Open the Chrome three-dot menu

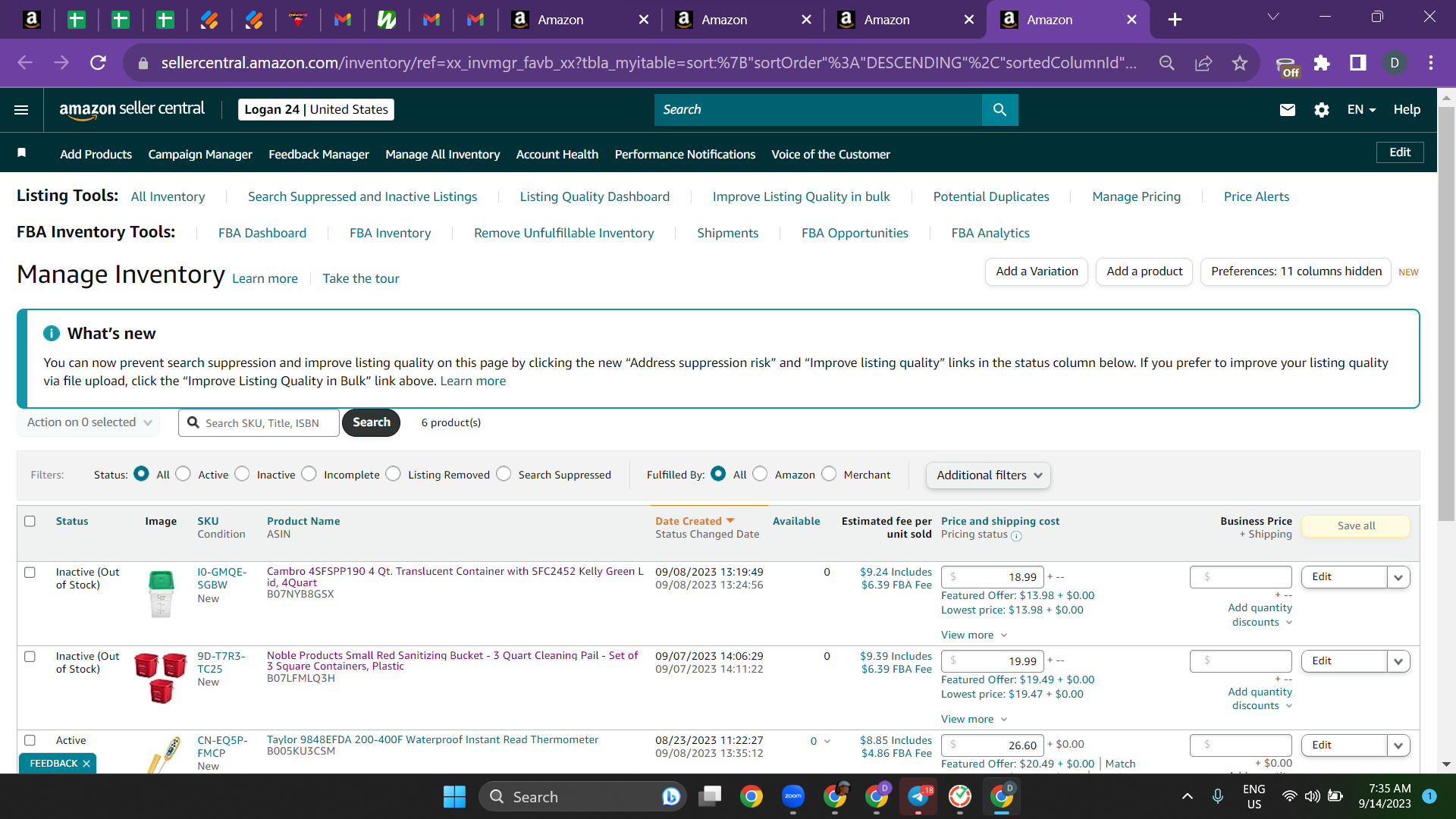click(x=1431, y=63)
